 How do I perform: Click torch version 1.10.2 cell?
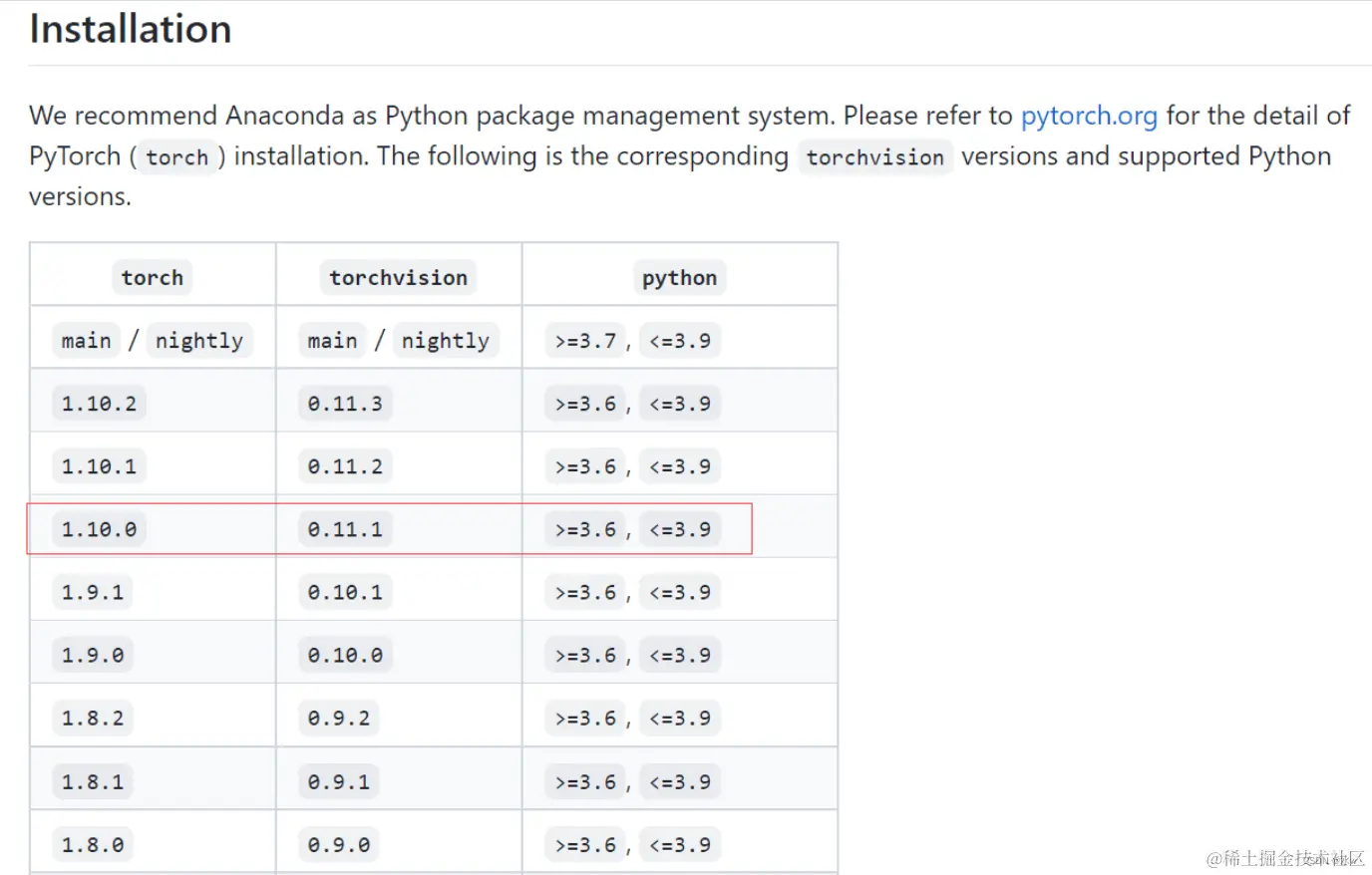click(x=99, y=404)
